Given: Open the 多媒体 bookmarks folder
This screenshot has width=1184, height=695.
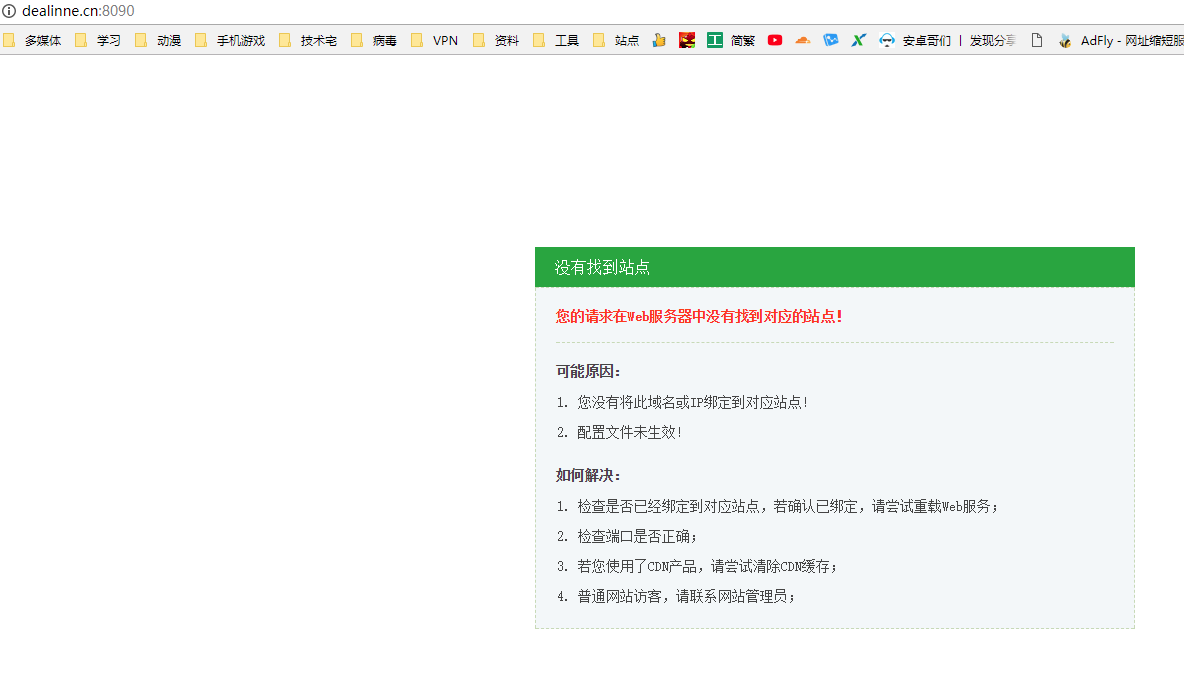Looking at the screenshot, I should (x=33, y=41).
